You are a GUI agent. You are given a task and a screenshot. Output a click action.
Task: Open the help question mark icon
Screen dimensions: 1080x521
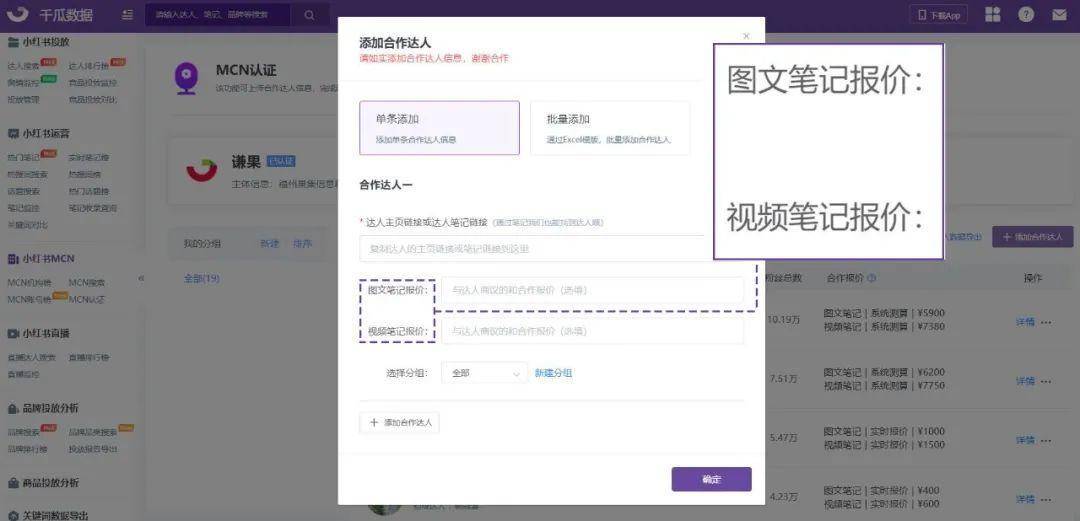click(1026, 15)
